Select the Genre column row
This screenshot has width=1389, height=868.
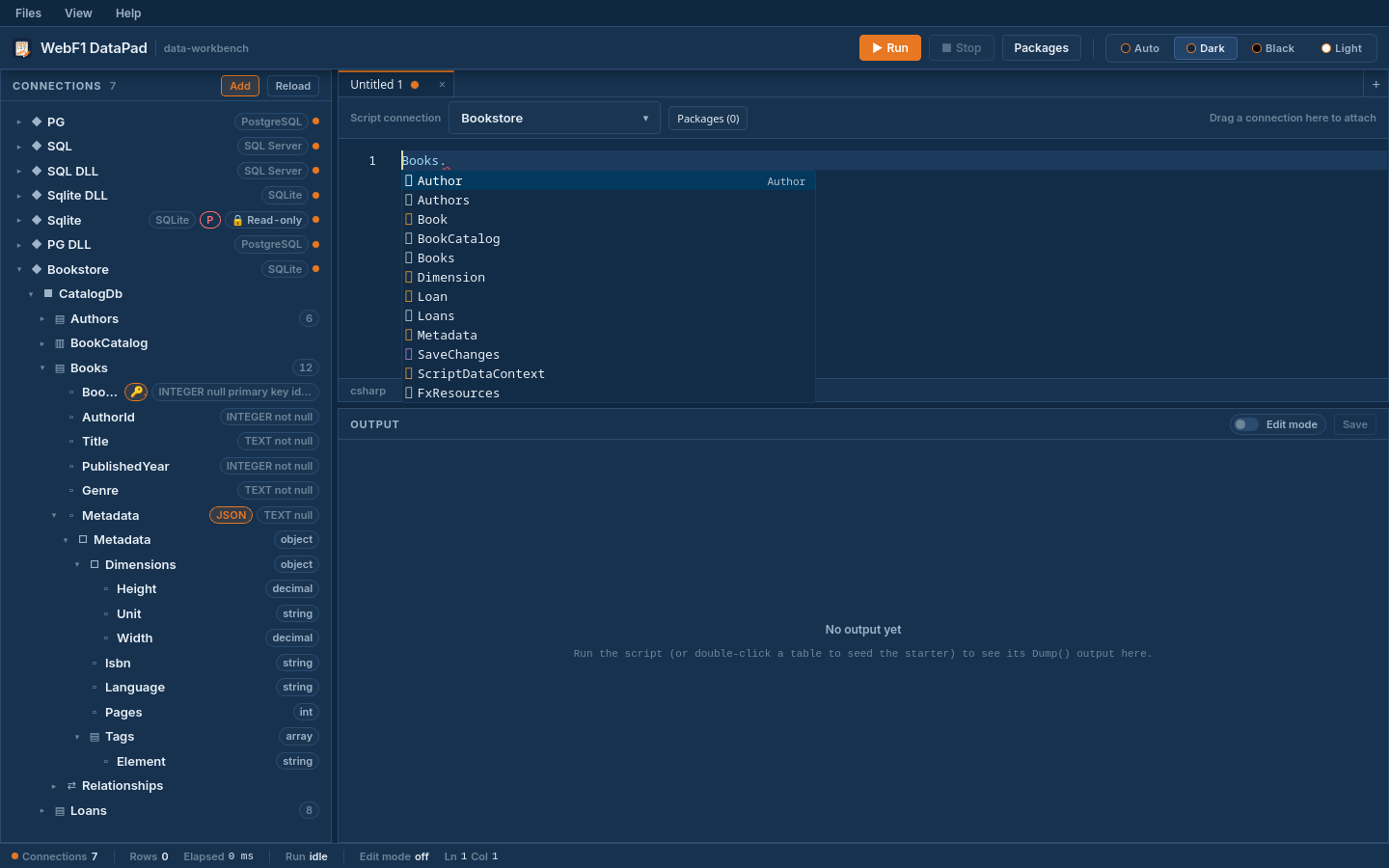click(x=166, y=490)
